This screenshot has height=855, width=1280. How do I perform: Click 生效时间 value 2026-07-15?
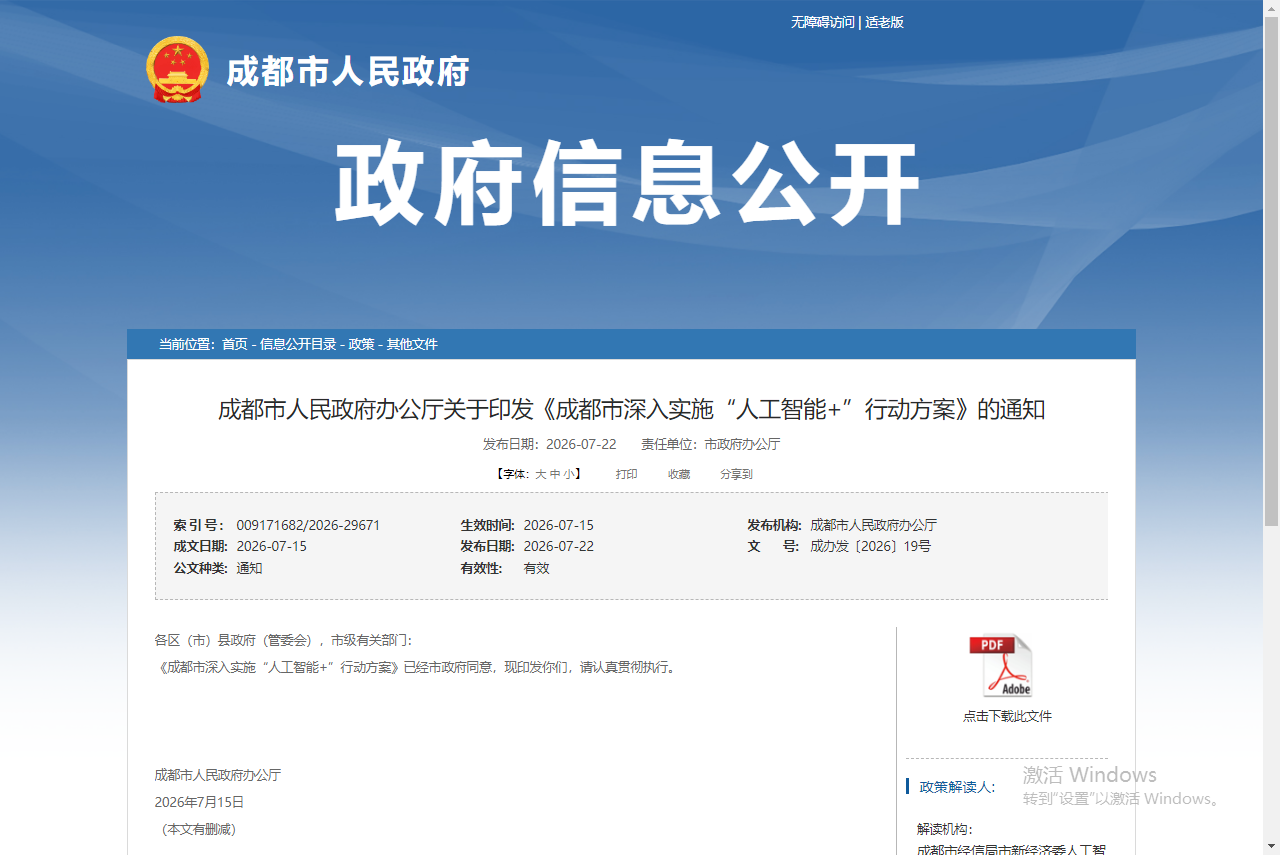point(559,525)
